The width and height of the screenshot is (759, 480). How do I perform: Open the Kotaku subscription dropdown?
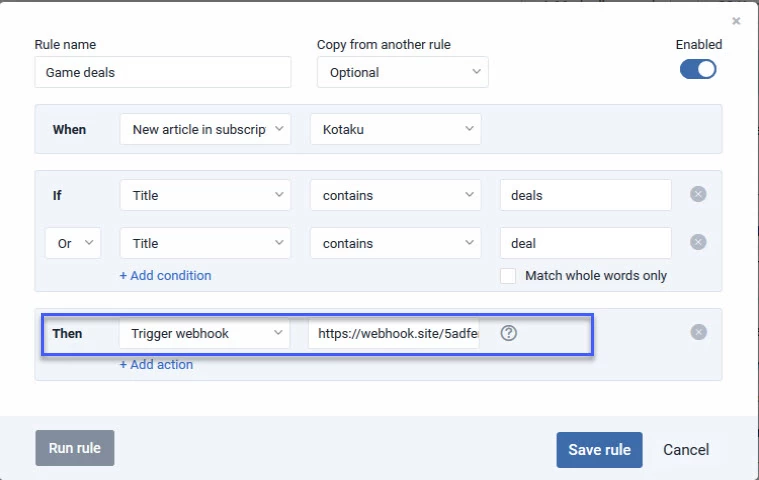point(395,129)
